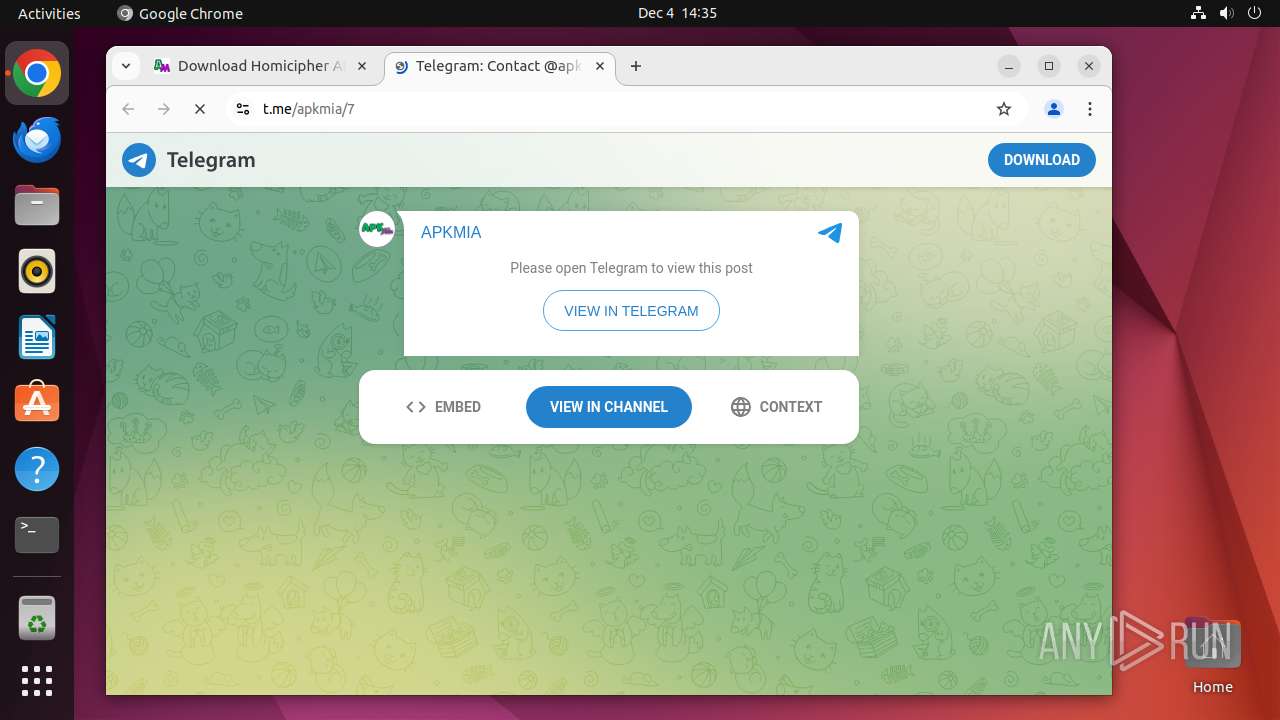Click VIEW IN CHANNEL button
This screenshot has width=1280, height=720.
[608, 407]
